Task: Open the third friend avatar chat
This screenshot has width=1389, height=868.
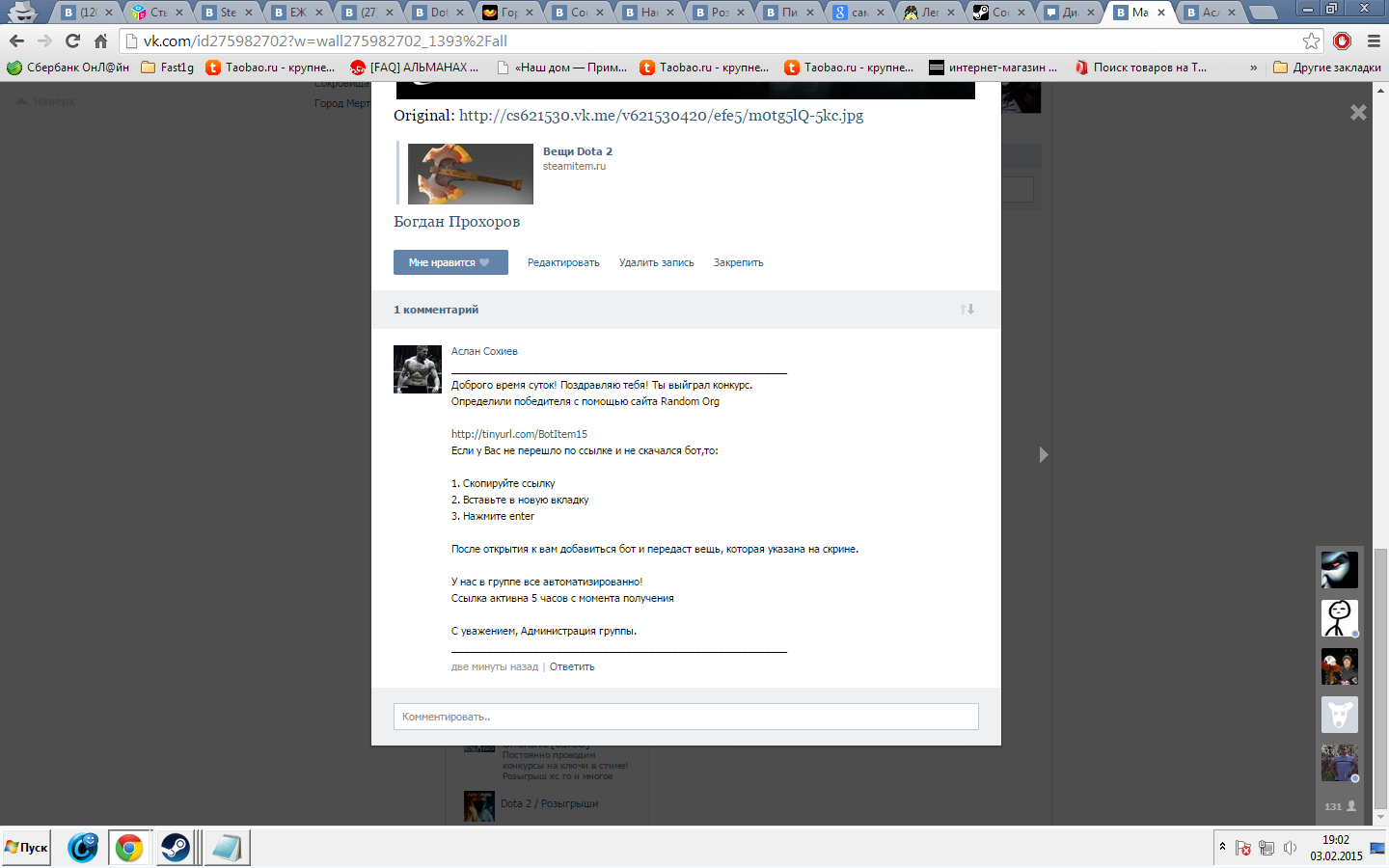Action: point(1339,666)
